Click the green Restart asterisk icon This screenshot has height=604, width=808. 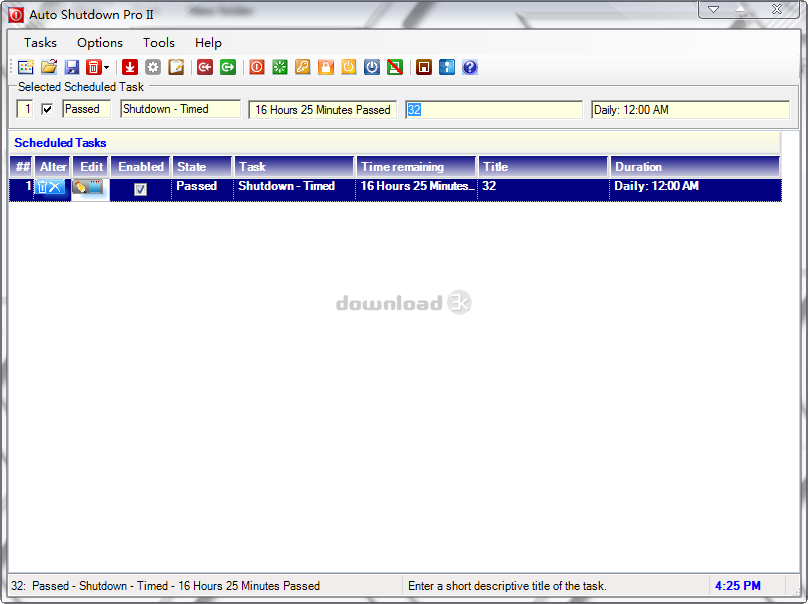point(280,67)
